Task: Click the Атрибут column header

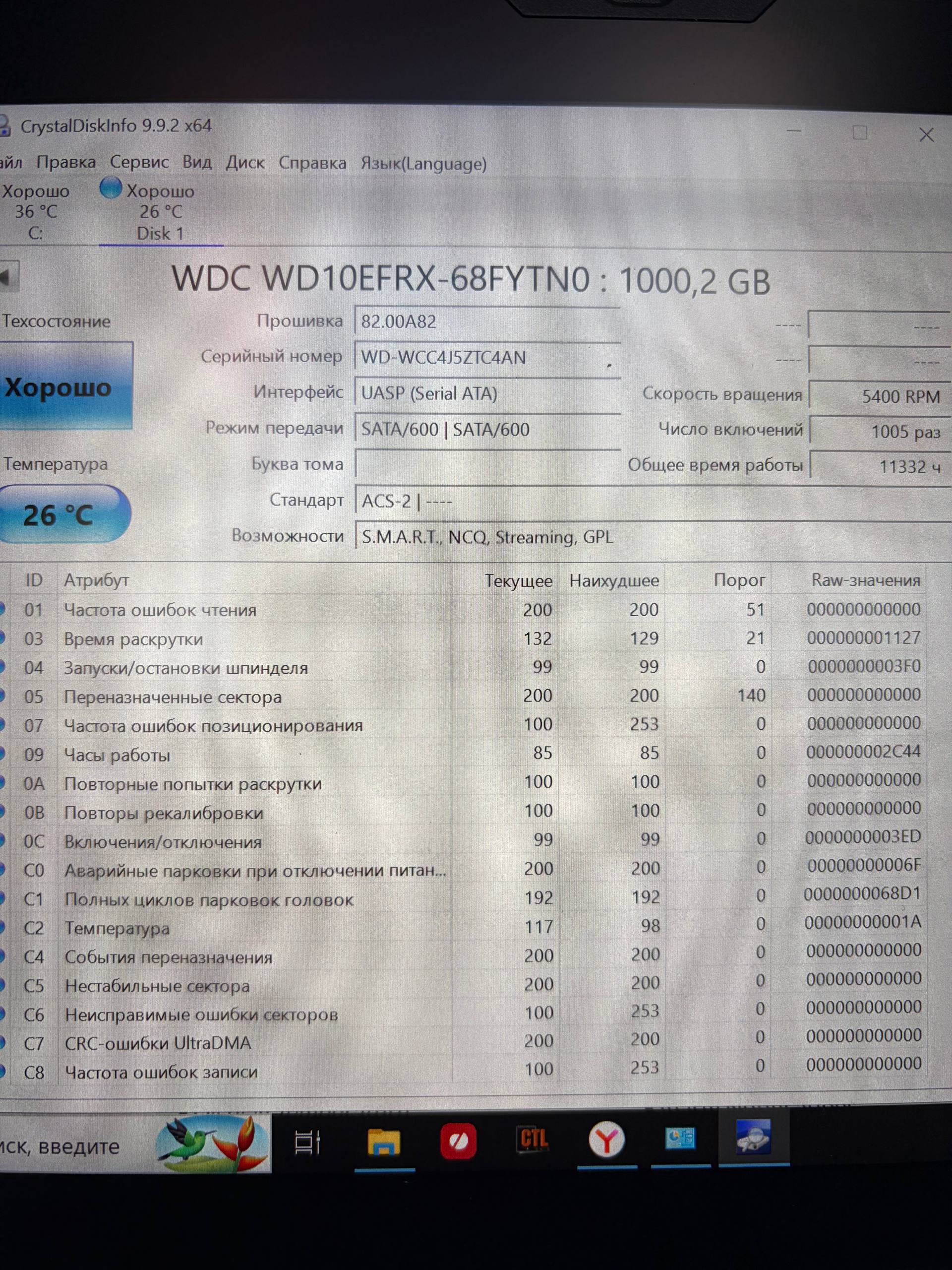Action: 96,580
